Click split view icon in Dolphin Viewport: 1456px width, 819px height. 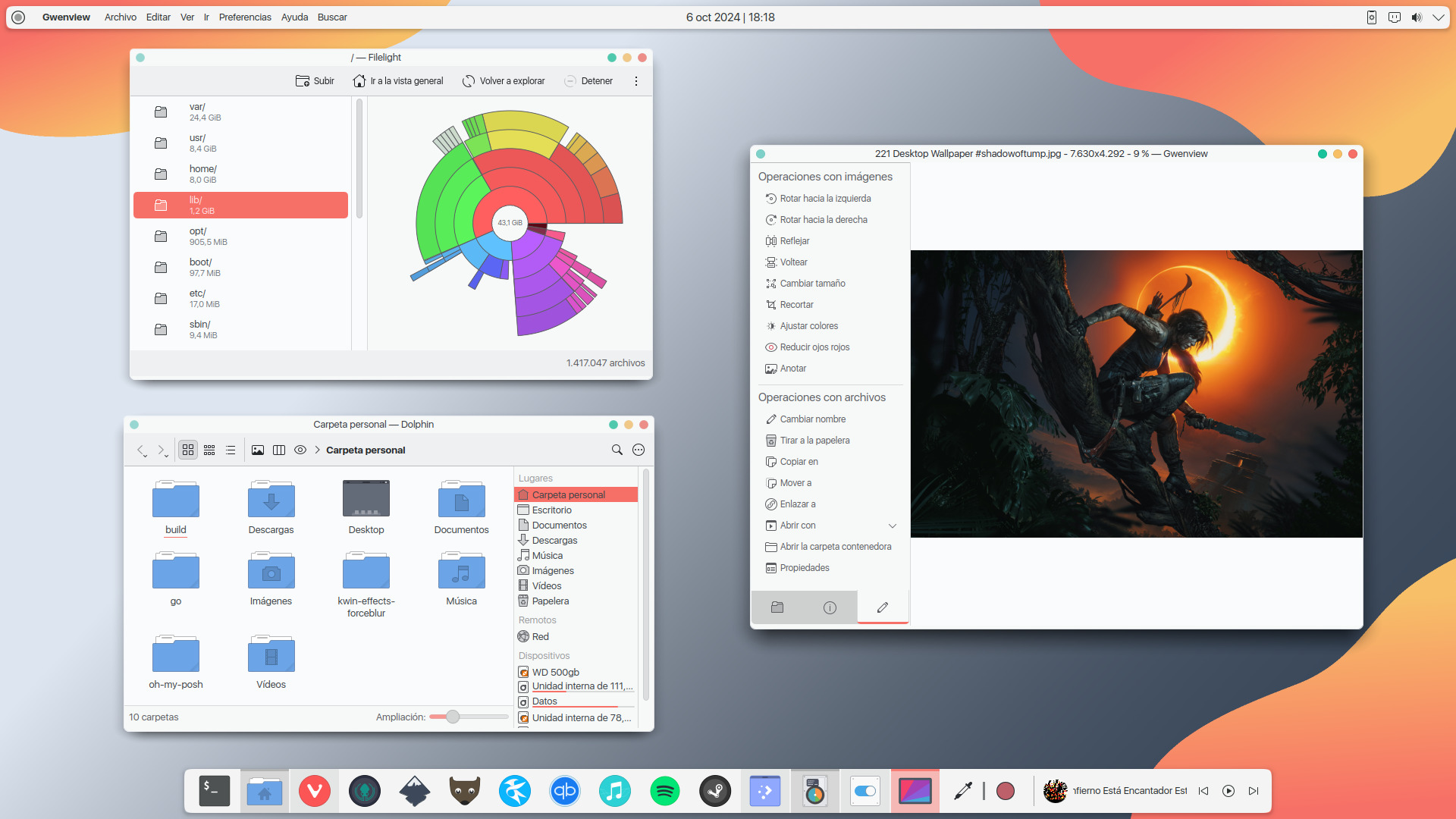point(279,450)
